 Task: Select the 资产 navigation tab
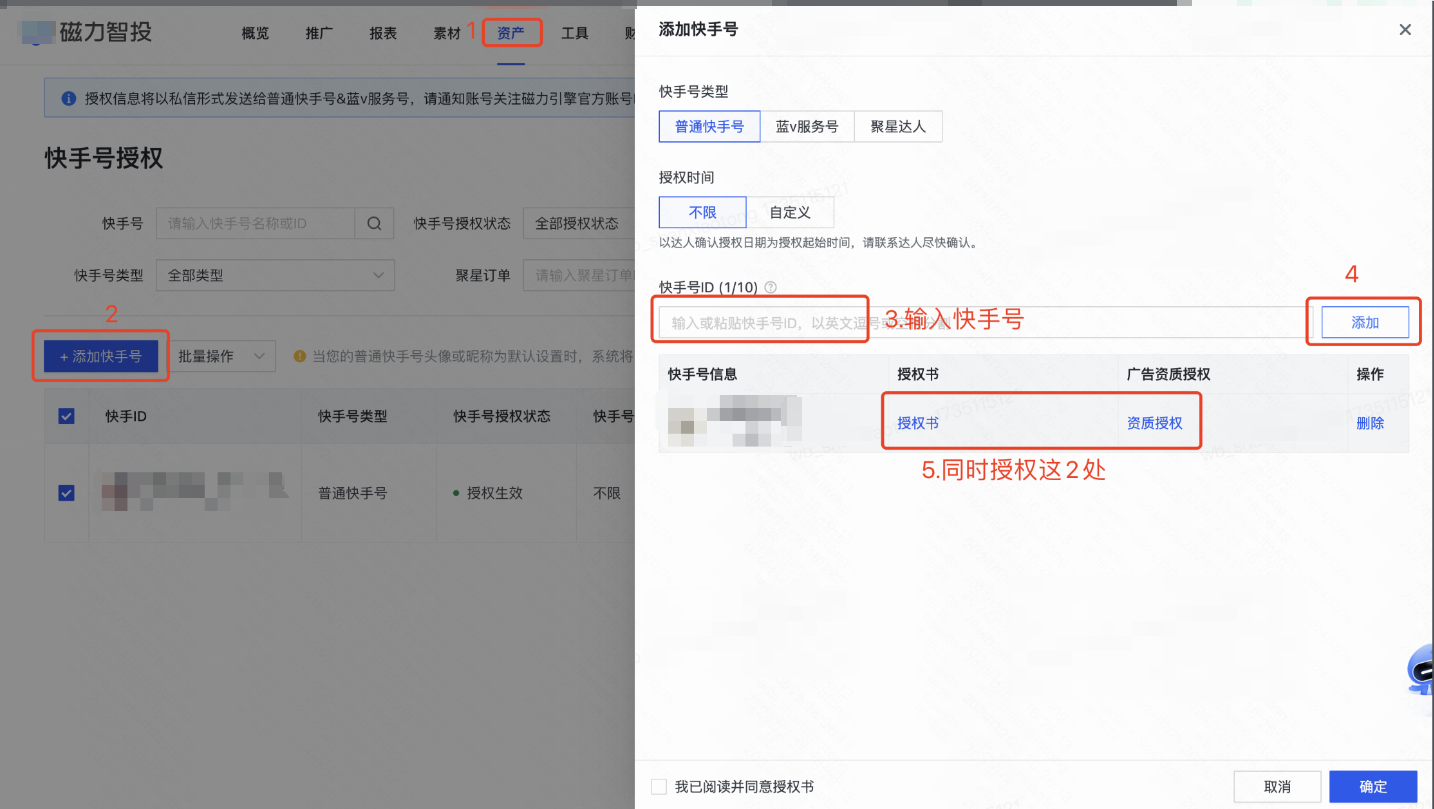[511, 32]
